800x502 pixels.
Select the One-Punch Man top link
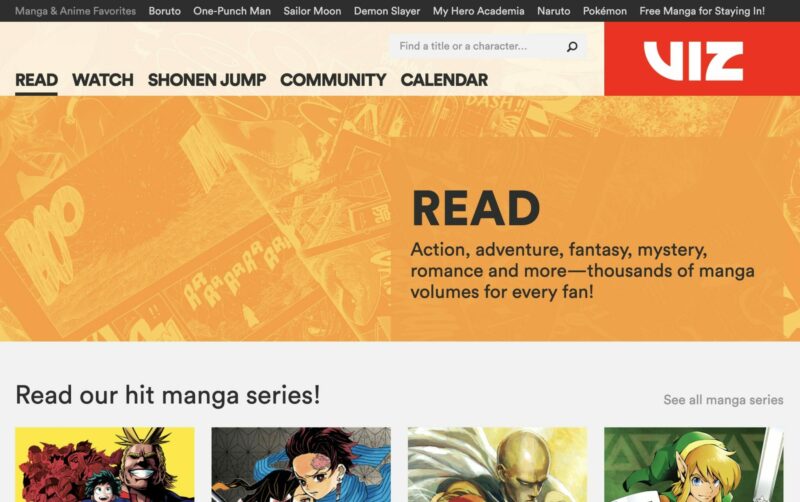click(232, 11)
